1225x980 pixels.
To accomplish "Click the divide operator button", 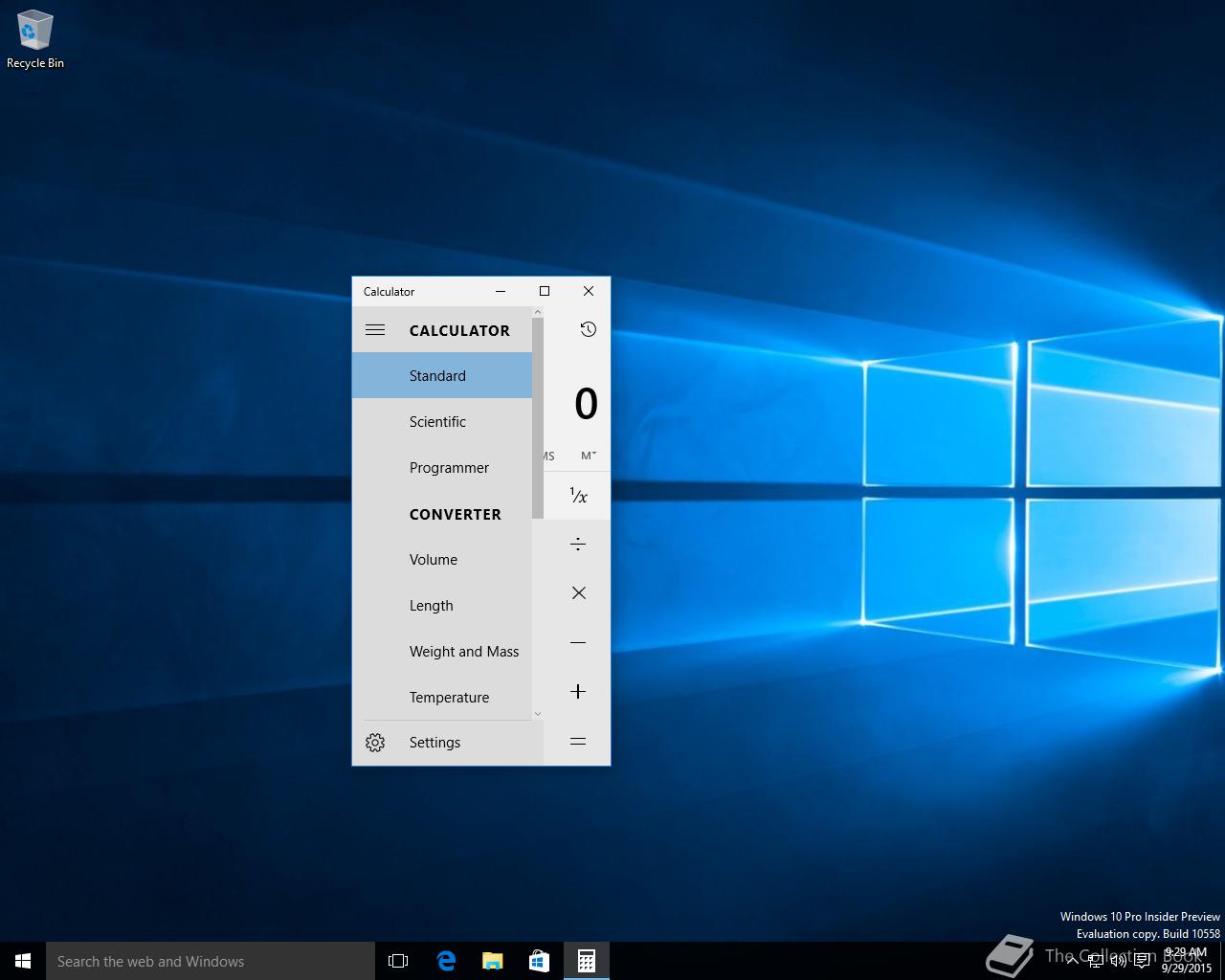I will pyautogui.click(x=577, y=545).
